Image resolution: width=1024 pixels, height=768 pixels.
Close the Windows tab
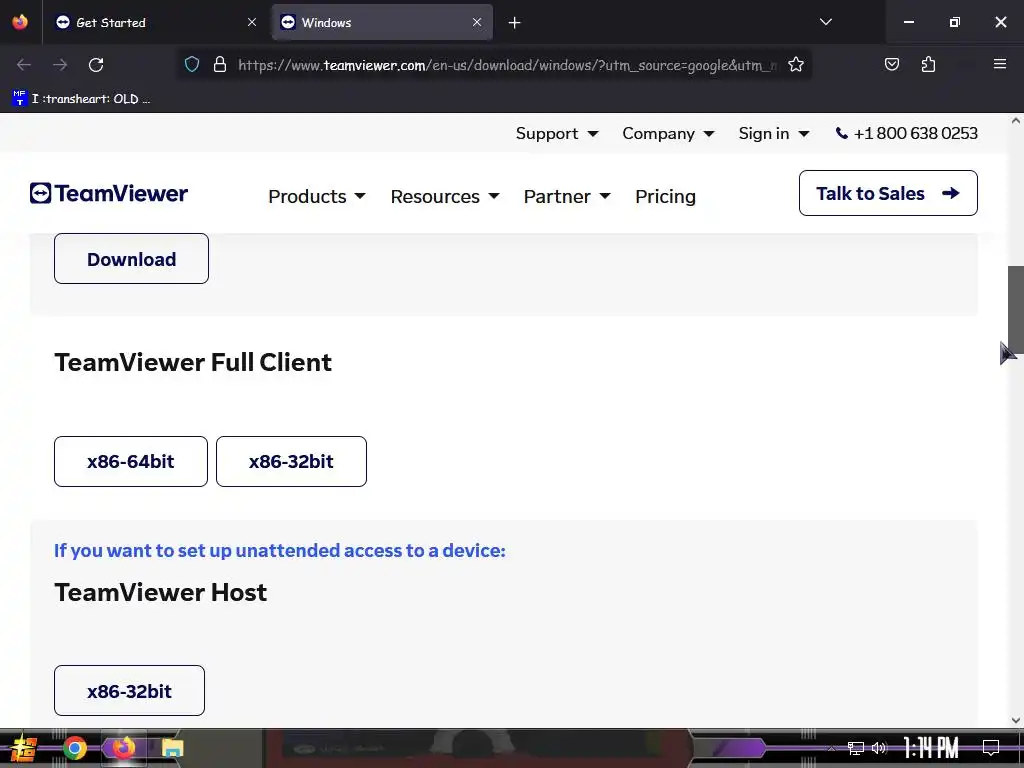477,22
